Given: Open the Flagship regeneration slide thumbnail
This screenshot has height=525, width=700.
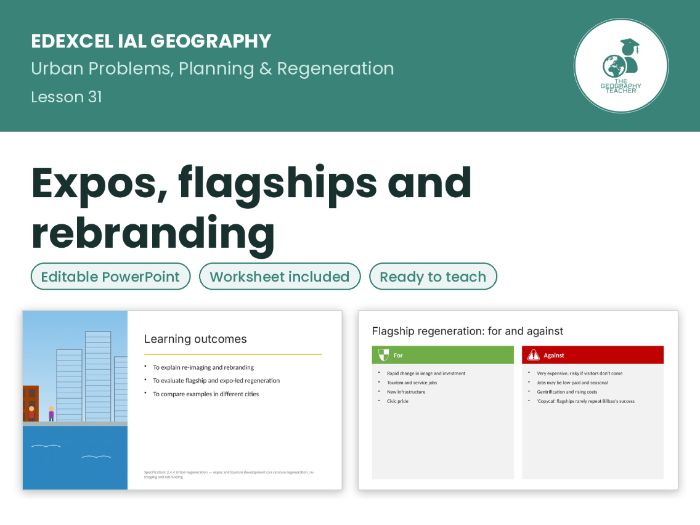Looking at the screenshot, I should [518, 400].
